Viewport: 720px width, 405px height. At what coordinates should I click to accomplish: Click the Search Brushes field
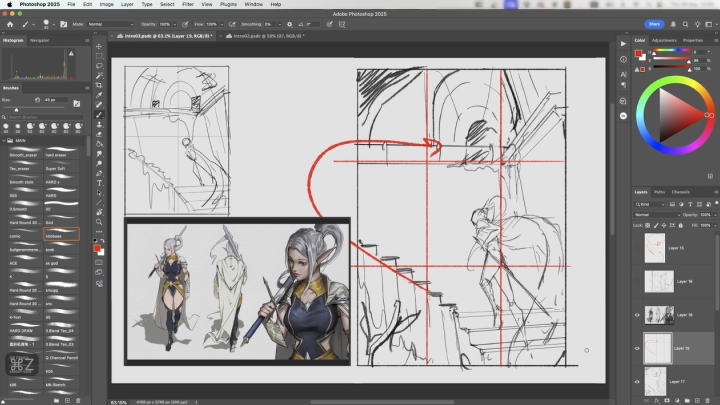click(x=45, y=116)
